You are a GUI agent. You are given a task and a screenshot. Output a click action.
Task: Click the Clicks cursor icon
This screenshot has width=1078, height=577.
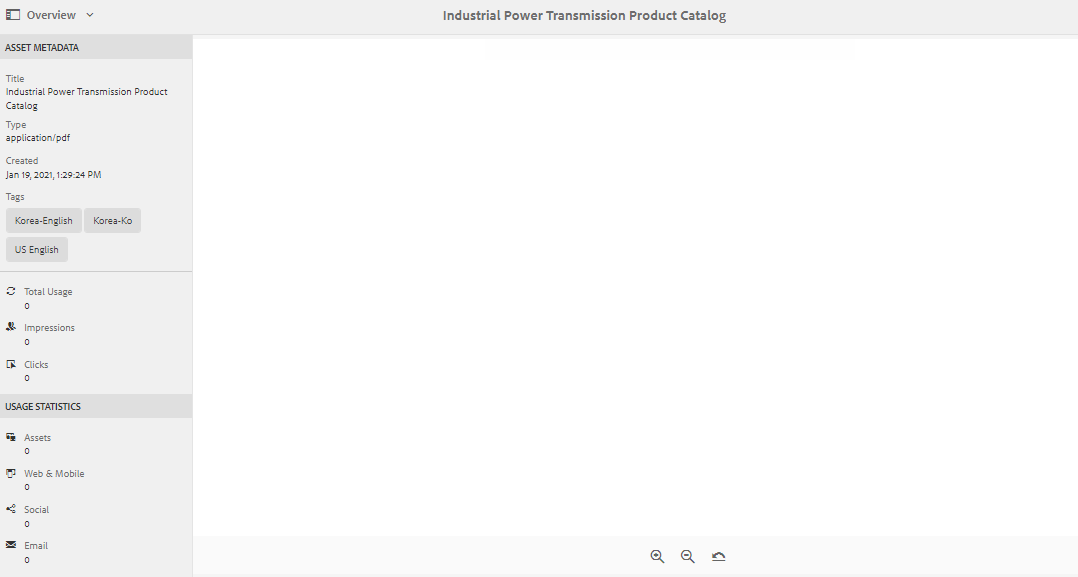coord(10,364)
